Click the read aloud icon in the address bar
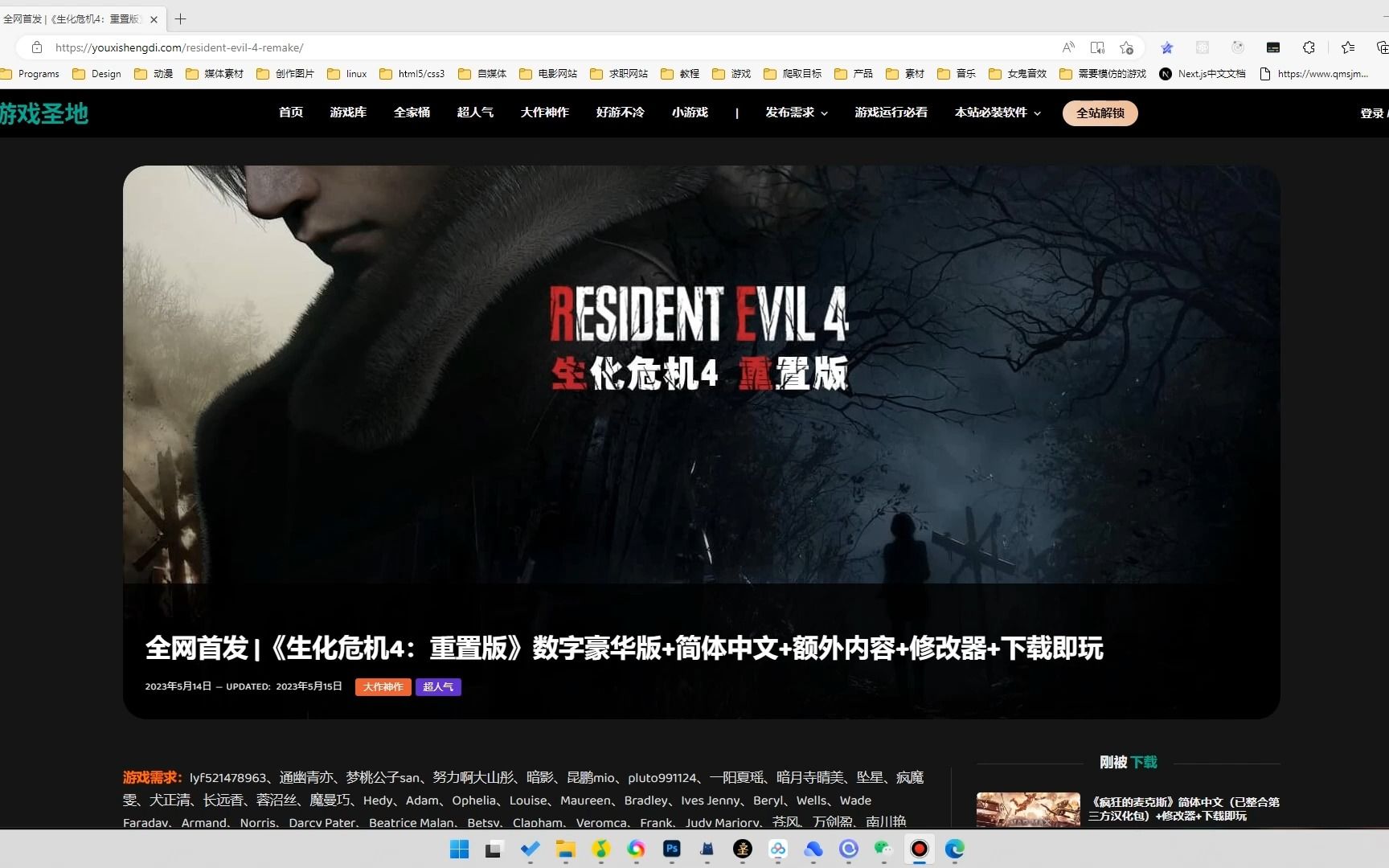The width and height of the screenshot is (1389, 868). (x=1067, y=47)
